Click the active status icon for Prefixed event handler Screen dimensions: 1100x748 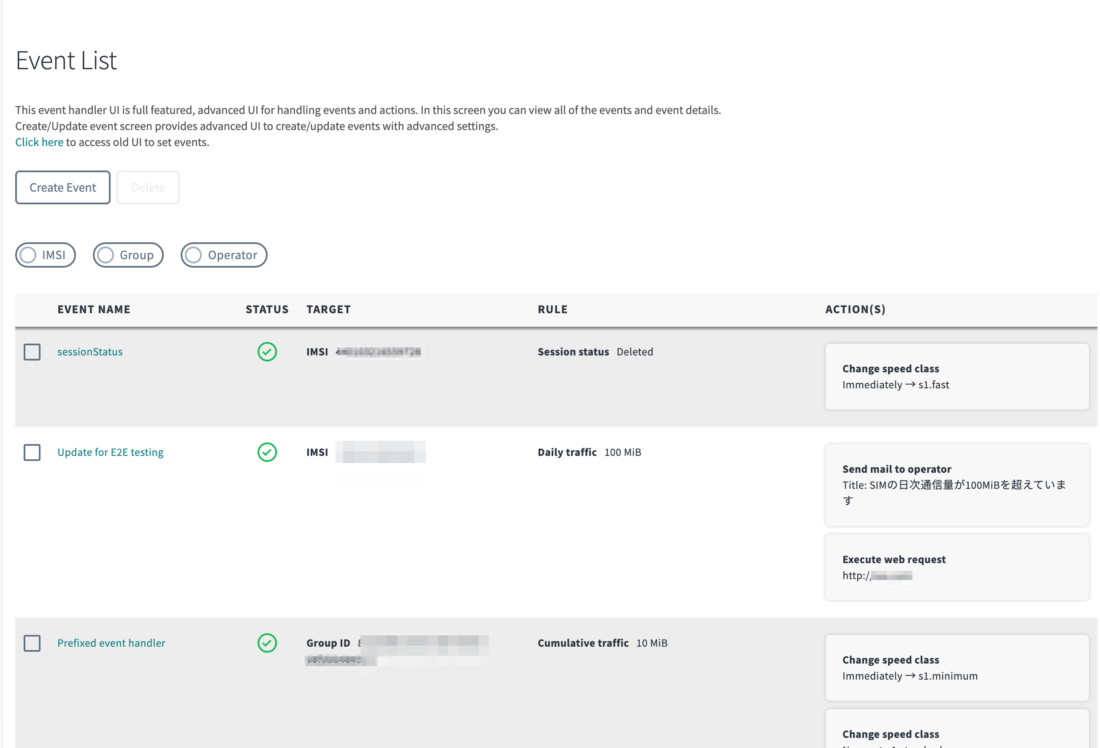267,643
